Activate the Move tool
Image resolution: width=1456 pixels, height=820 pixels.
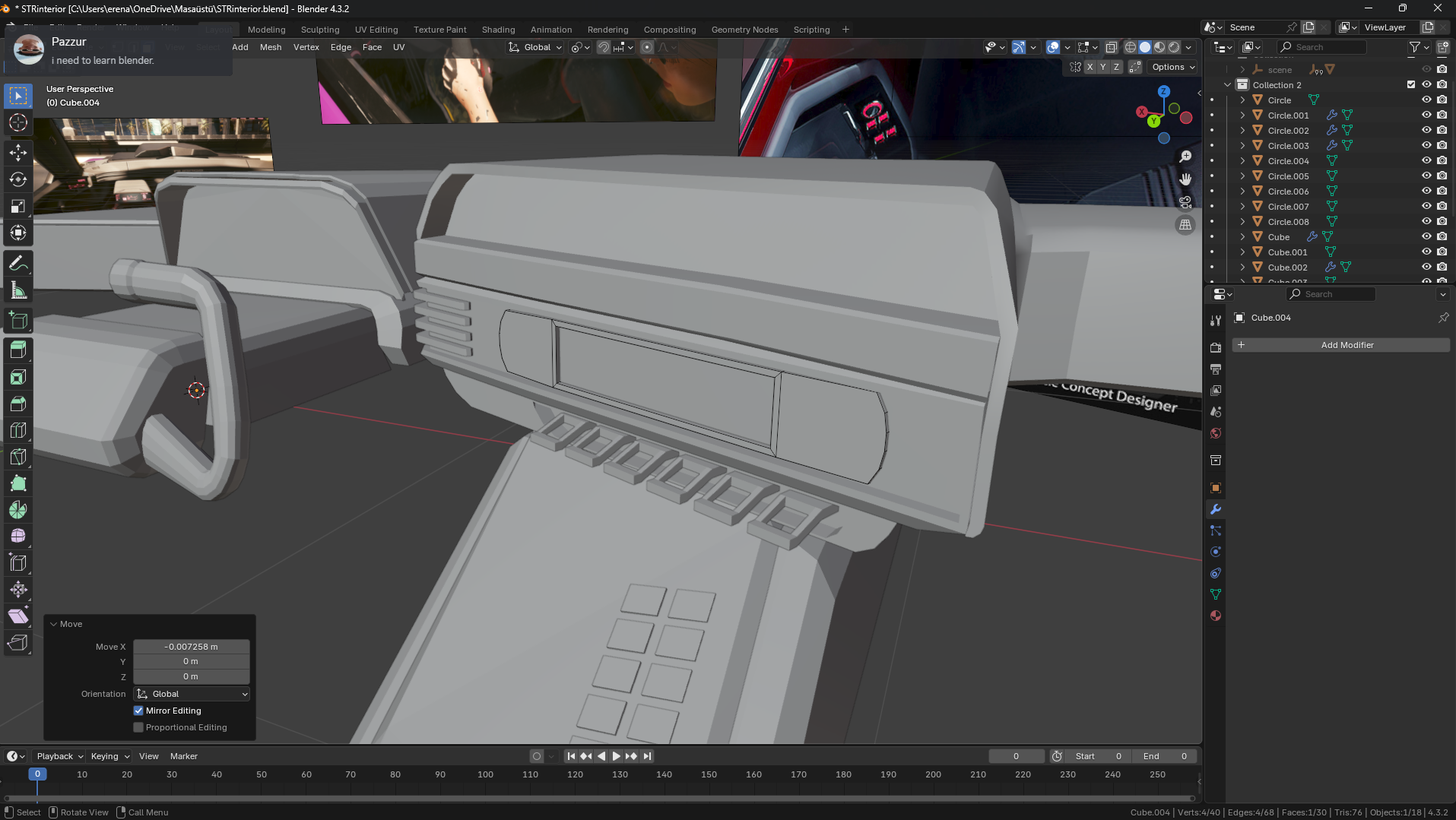point(18,153)
